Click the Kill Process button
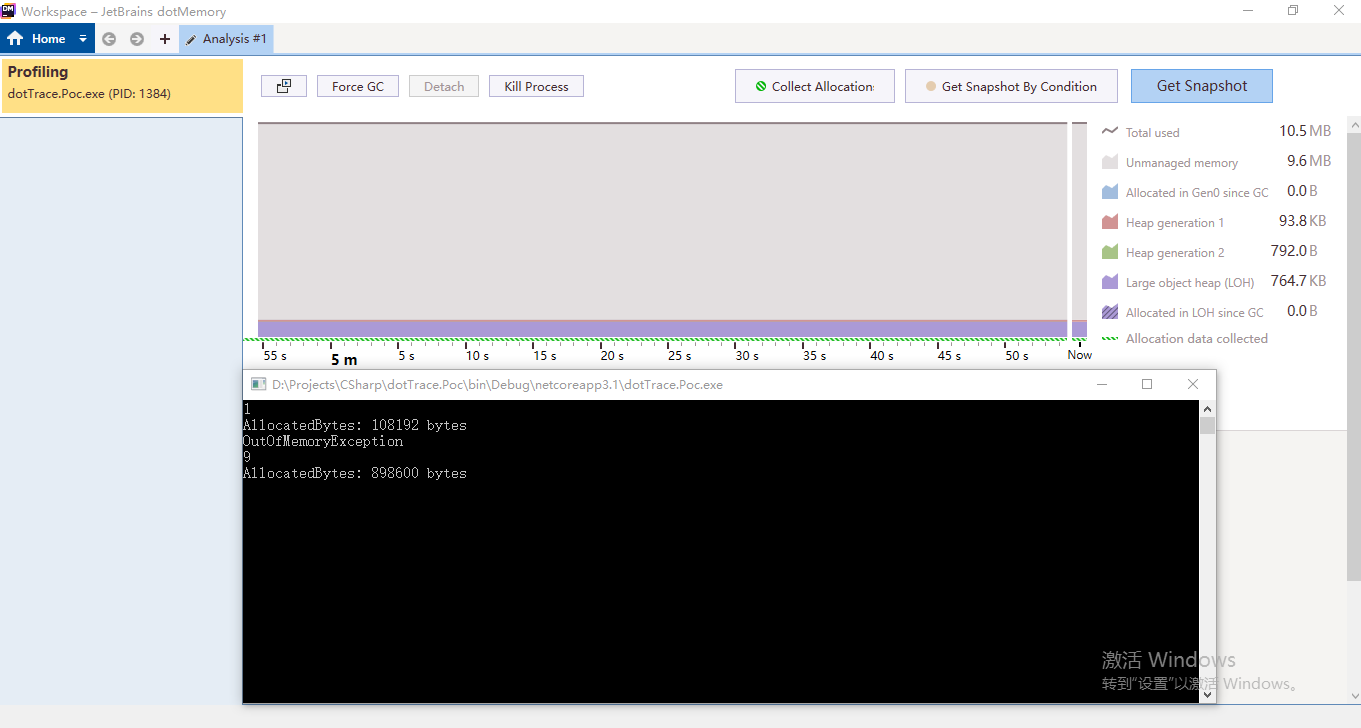Image resolution: width=1361 pixels, height=728 pixels. pyautogui.click(x=536, y=86)
